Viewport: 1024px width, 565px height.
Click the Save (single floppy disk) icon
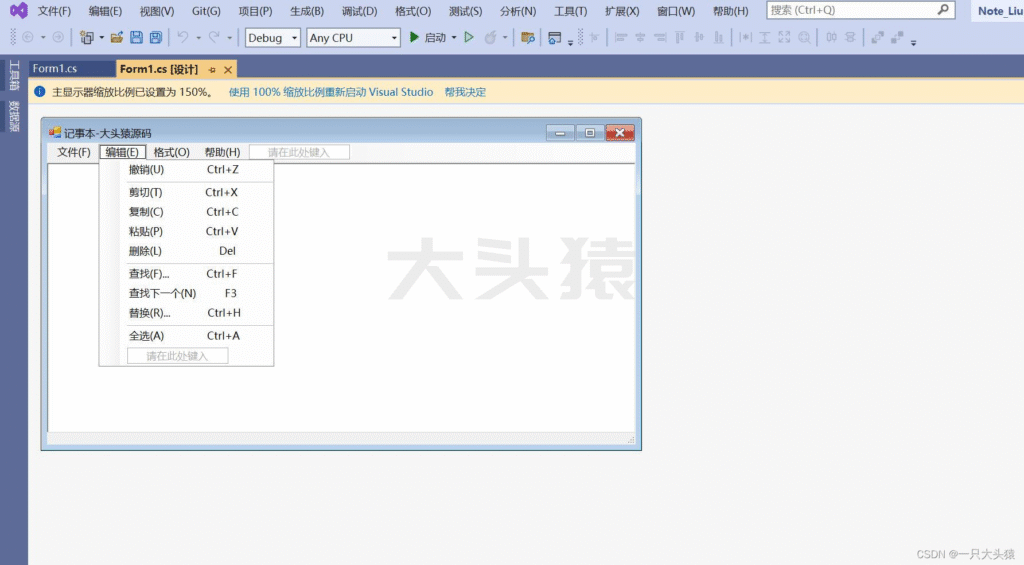(136, 38)
